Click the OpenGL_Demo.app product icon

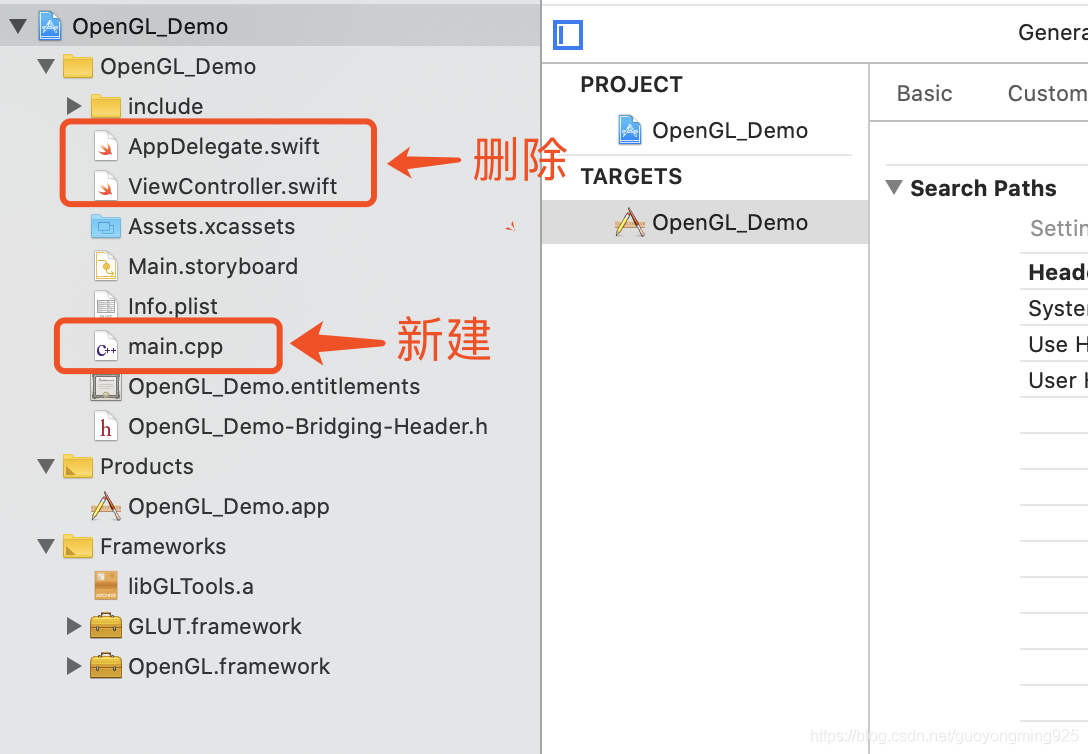tap(105, 507)
